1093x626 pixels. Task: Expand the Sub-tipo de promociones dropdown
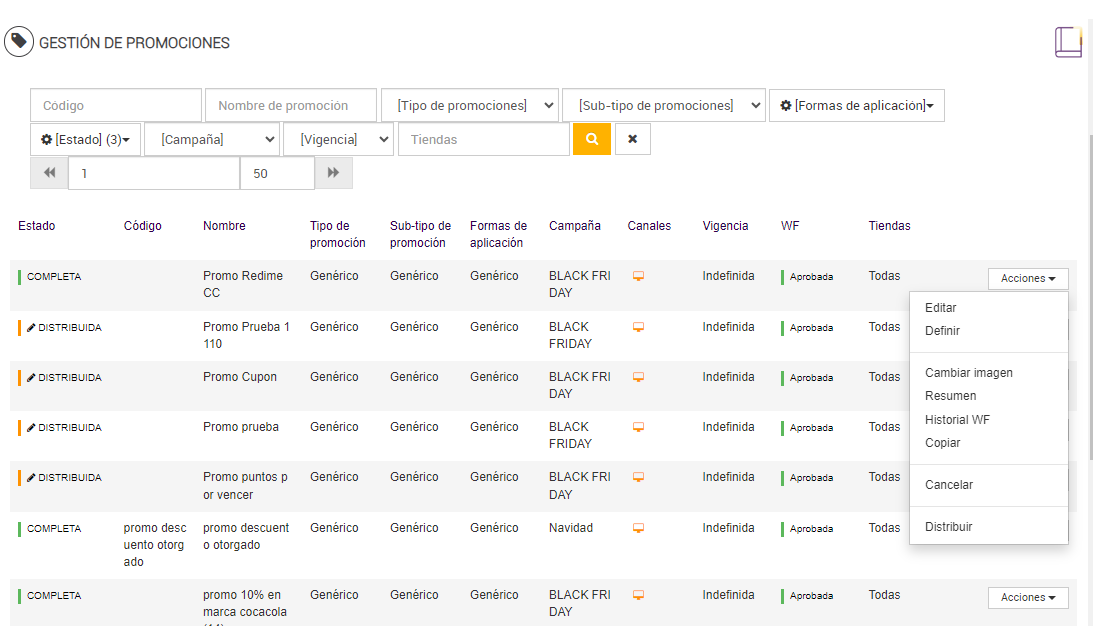tap(663, 105)
